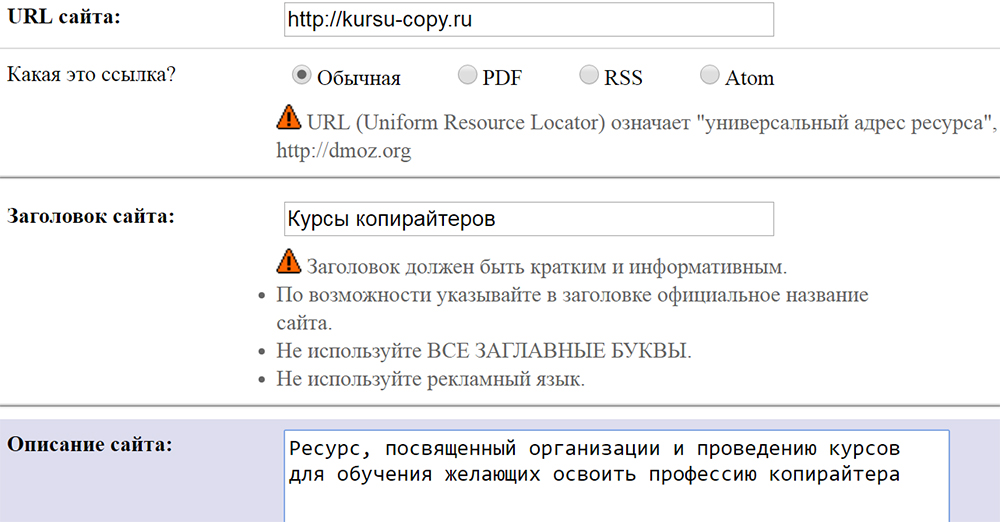
Task: Click the warning icon beside the Заголовок hint
Action: [289, 262]
